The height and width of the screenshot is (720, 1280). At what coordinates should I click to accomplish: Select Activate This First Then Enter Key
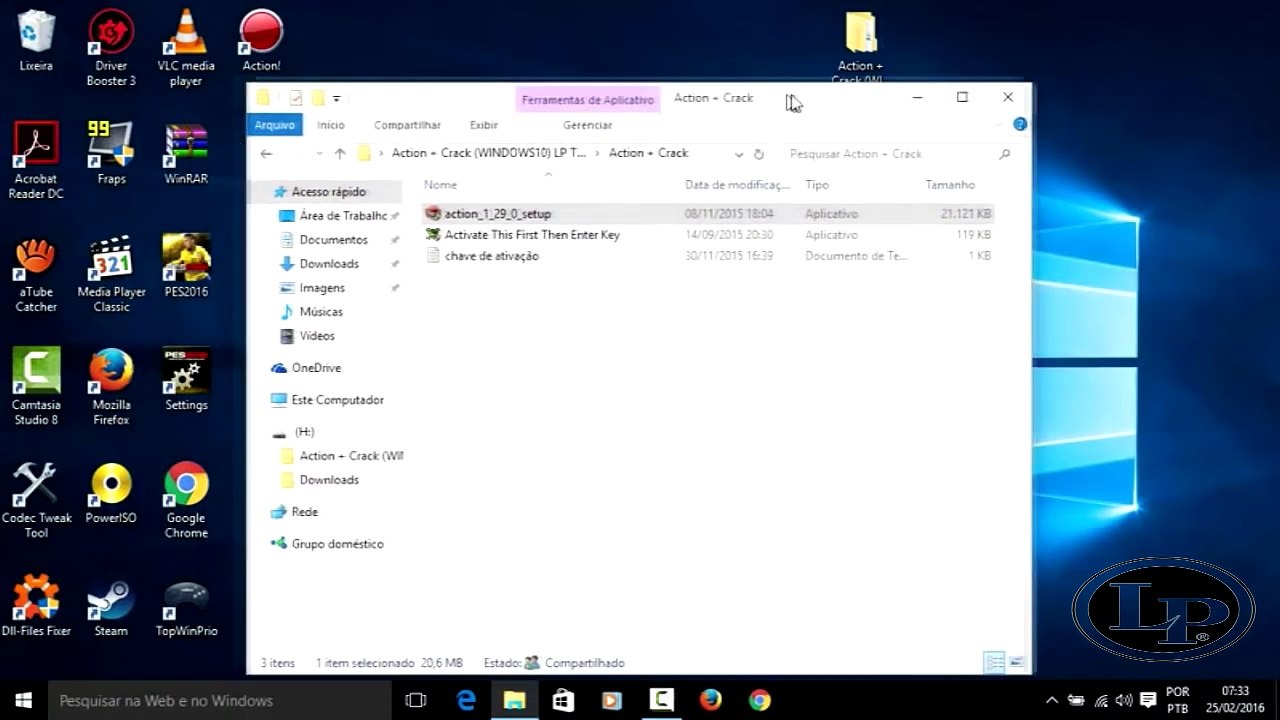coord(708,235)
